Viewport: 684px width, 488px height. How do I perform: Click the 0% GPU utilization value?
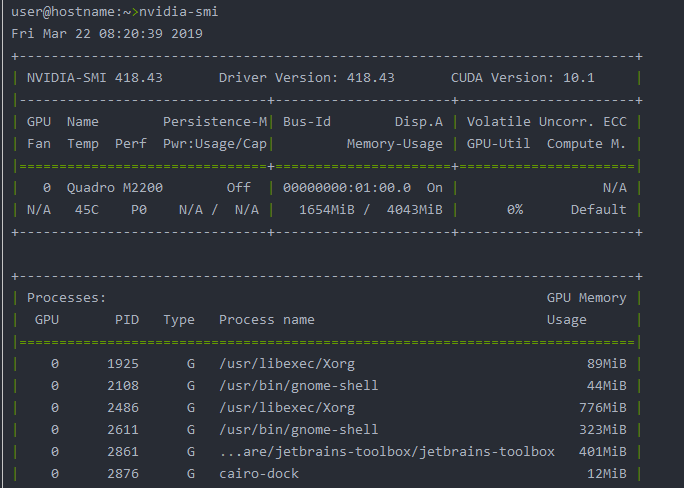(515, 210)
